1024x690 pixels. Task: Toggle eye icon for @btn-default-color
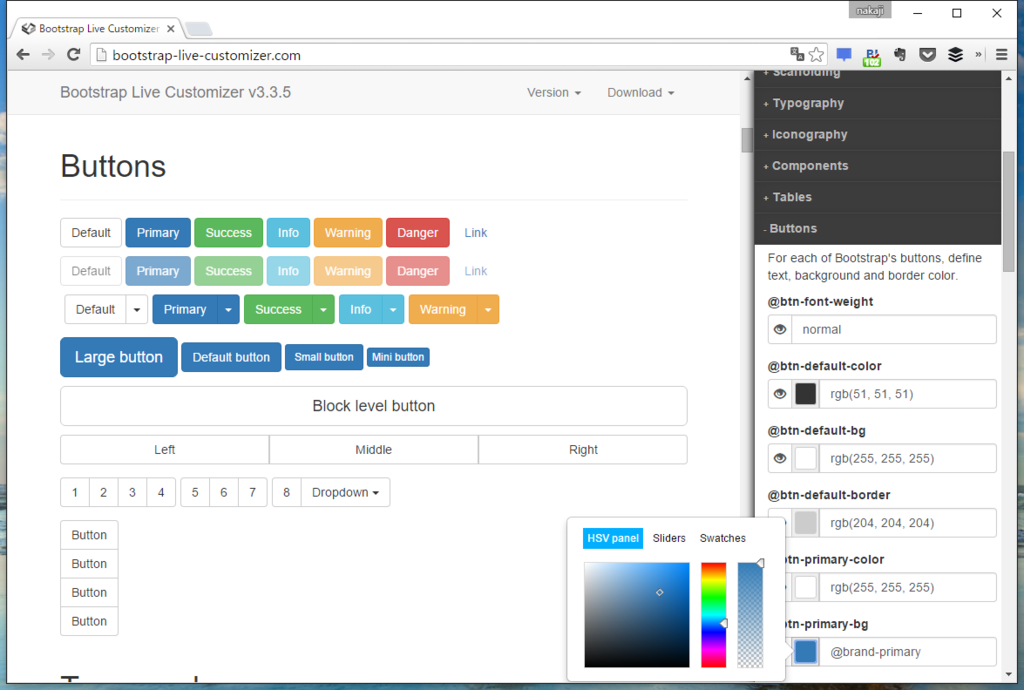[780, 394]
